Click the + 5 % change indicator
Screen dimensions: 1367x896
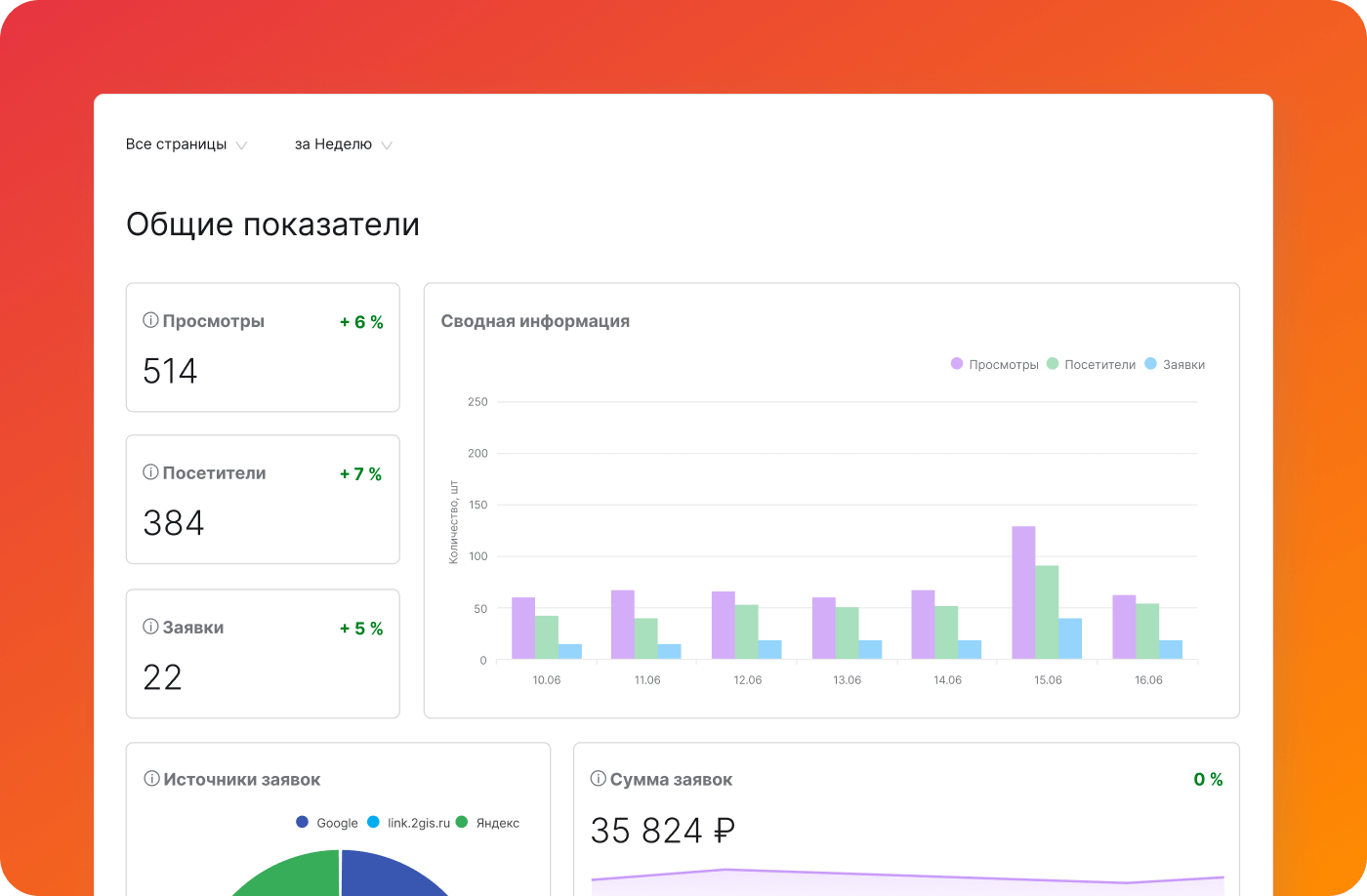361,629
